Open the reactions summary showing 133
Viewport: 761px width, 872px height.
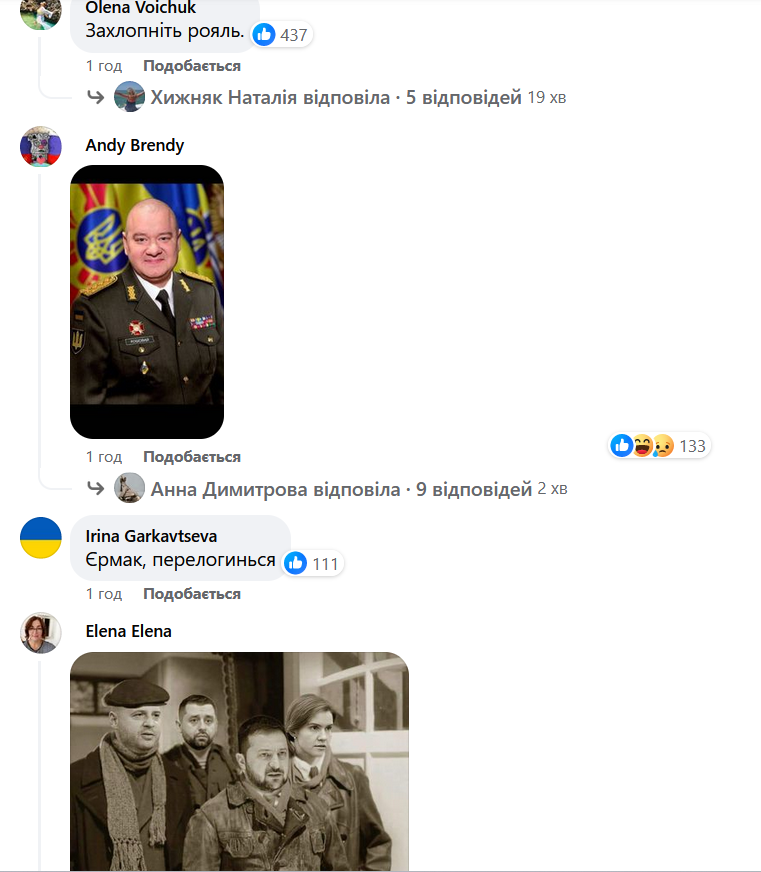pos(659,446)
